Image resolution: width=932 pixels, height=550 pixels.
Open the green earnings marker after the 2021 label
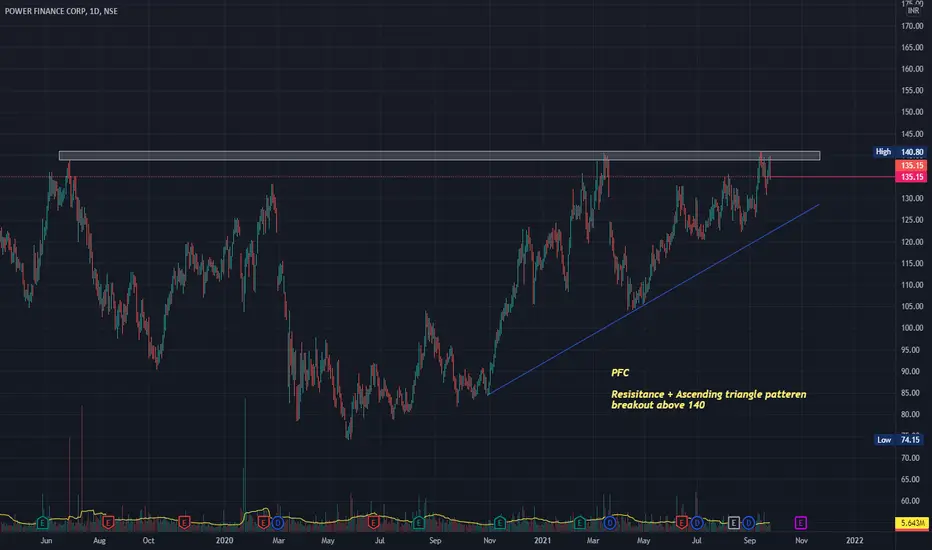pyautogui.click(x=580, y=523)
